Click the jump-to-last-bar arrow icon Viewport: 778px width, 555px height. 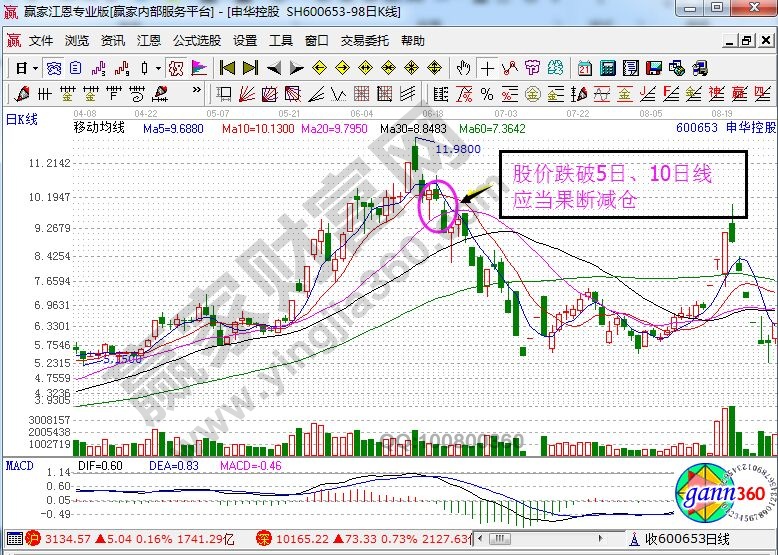click(250, 68)
